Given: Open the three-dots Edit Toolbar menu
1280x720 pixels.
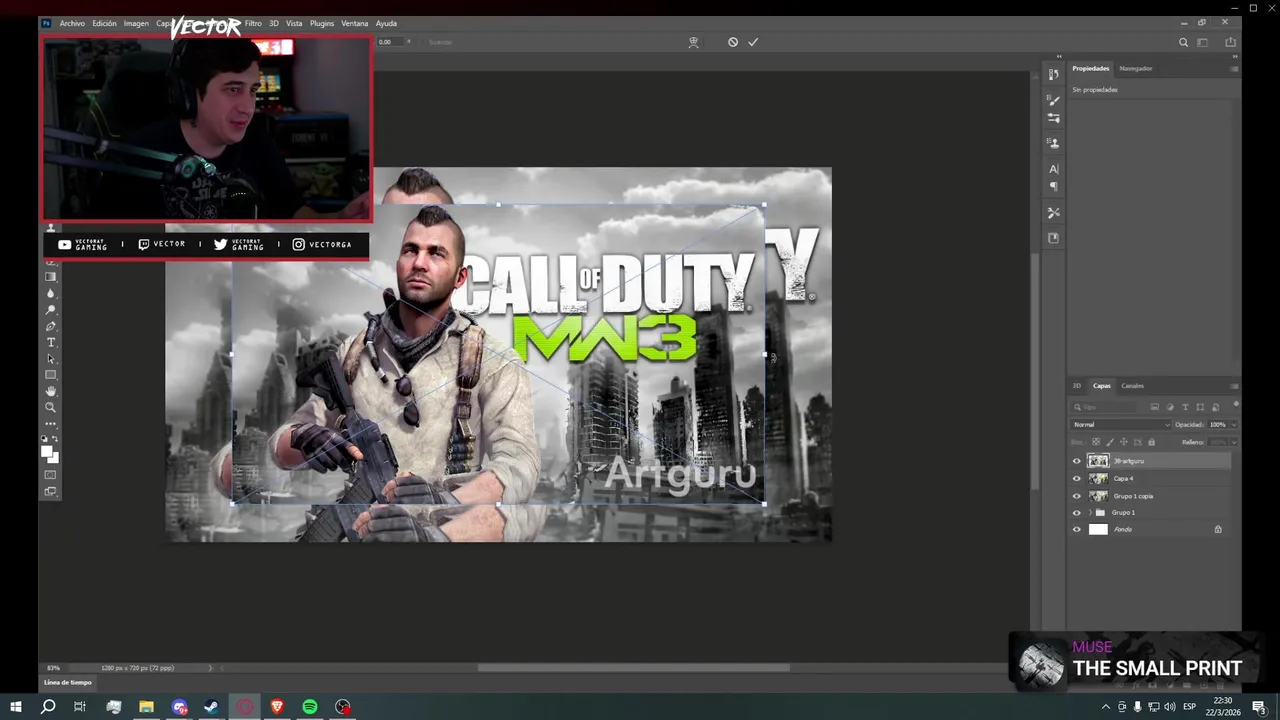Looking at the screenshot, I should tap(51, 424).
